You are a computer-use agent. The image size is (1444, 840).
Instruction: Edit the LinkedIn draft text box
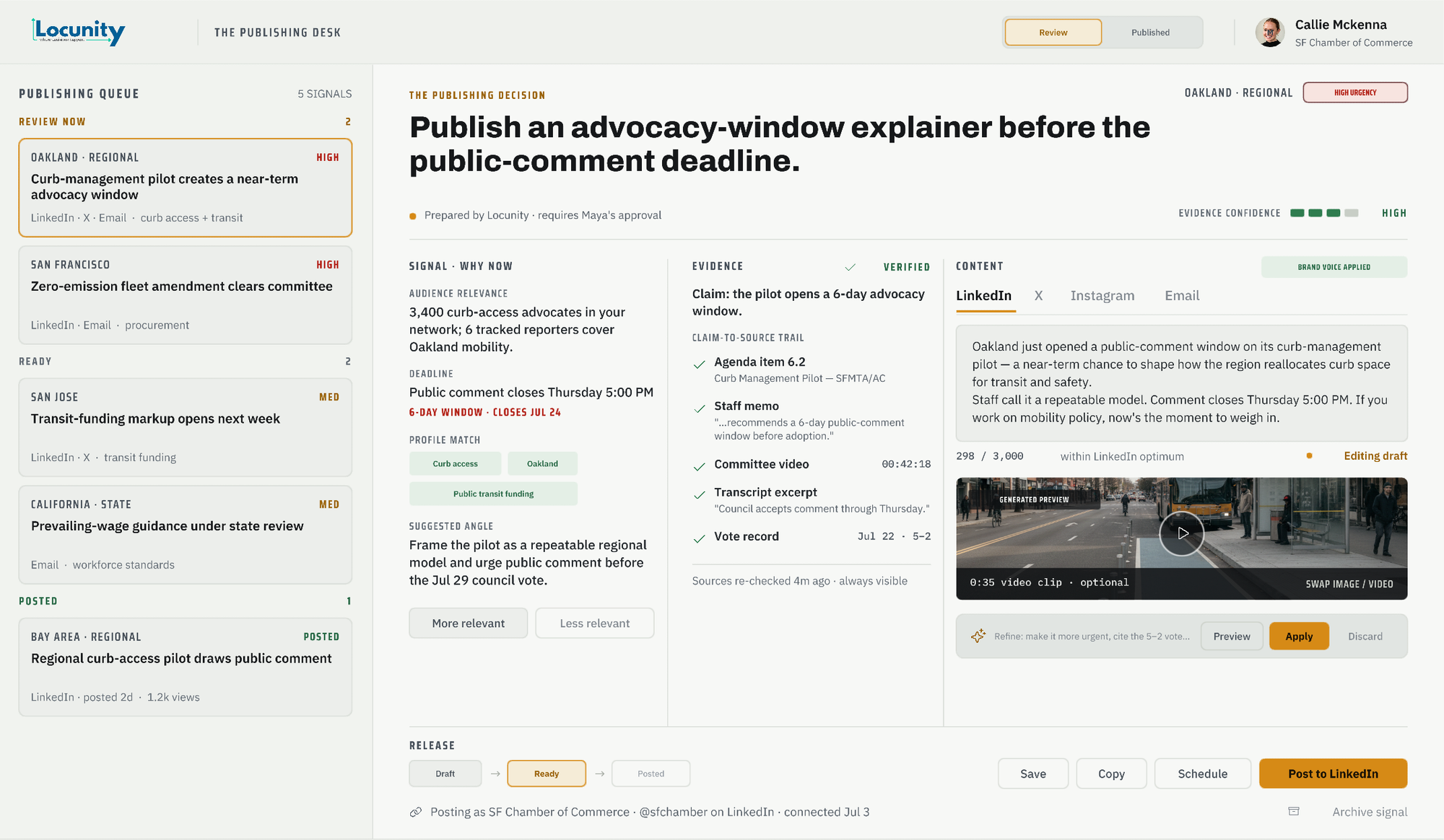tap(1182, 382)
